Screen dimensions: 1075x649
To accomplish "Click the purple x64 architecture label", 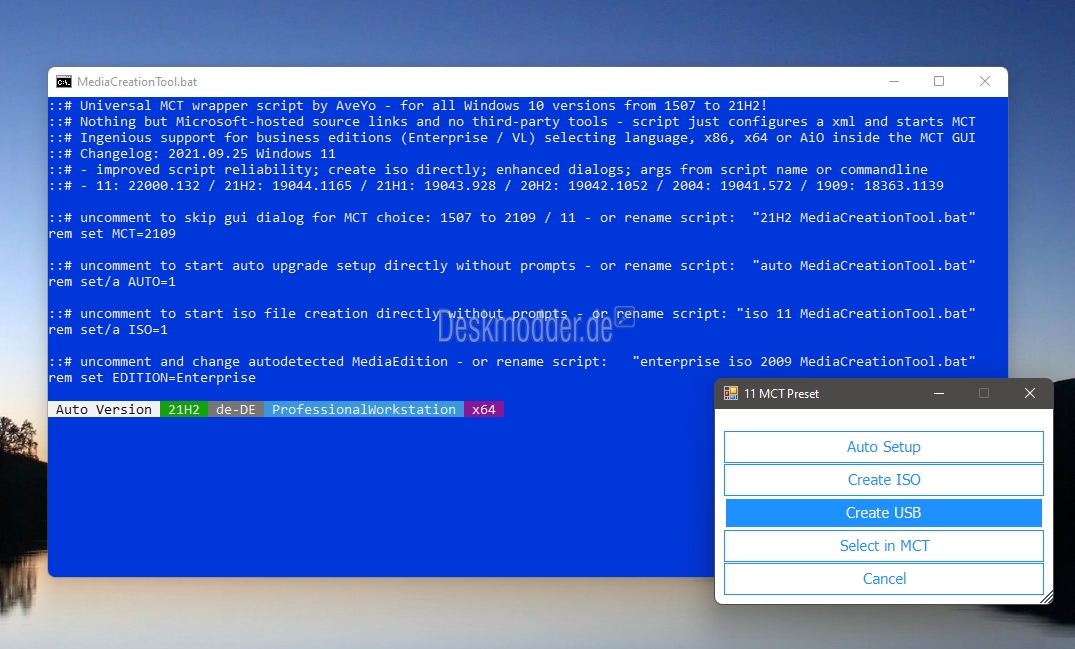I will (x=484, y=409).
